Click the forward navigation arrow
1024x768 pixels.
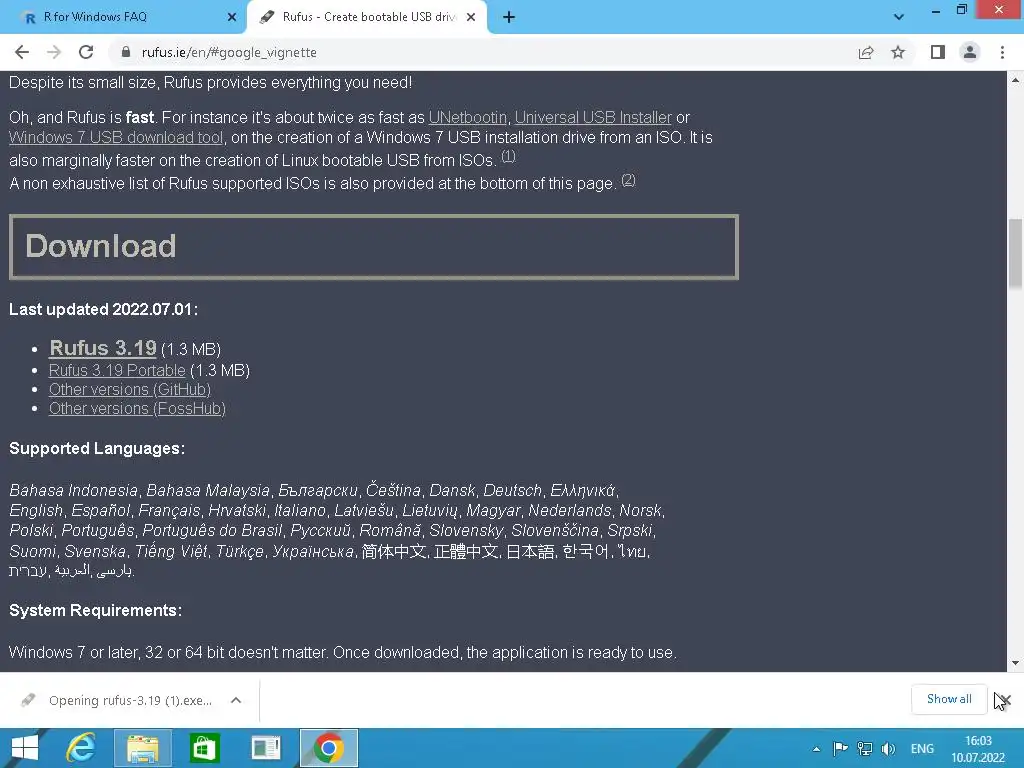pos(54,52)
